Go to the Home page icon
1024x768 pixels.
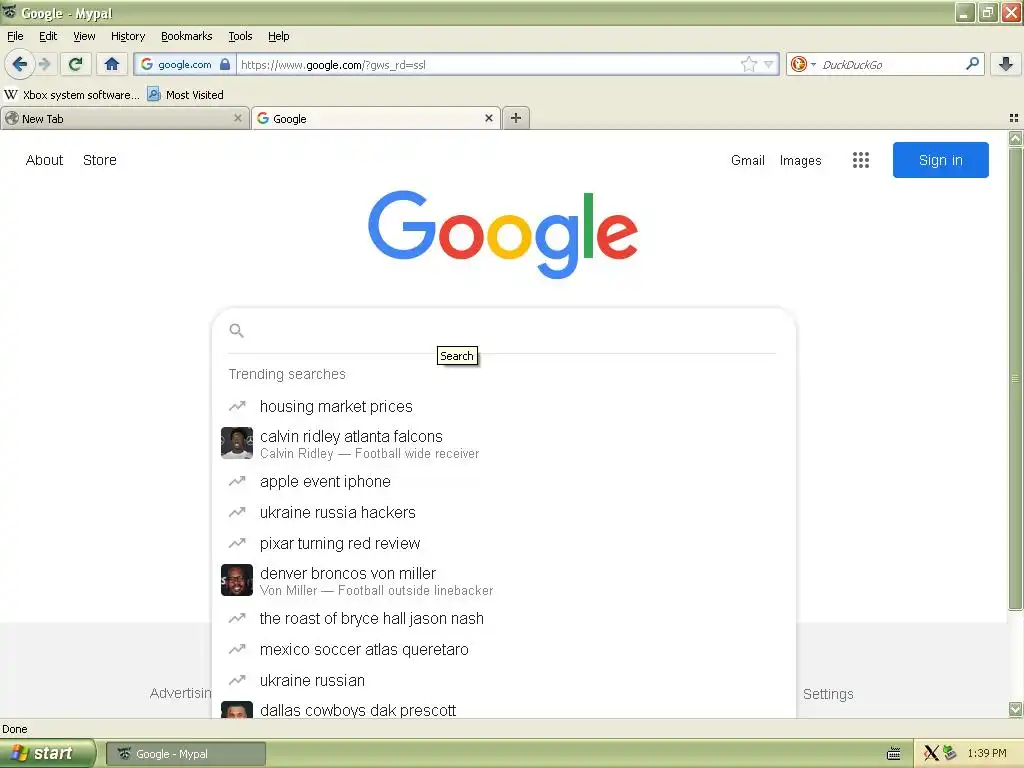coord(112,64)
